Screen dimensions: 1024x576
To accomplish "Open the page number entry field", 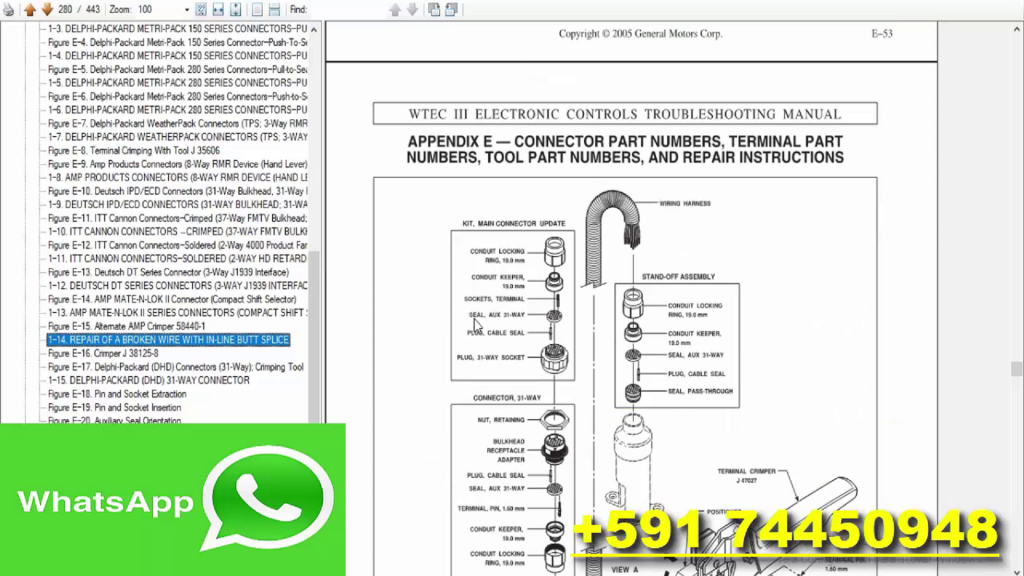I will 68,9.
